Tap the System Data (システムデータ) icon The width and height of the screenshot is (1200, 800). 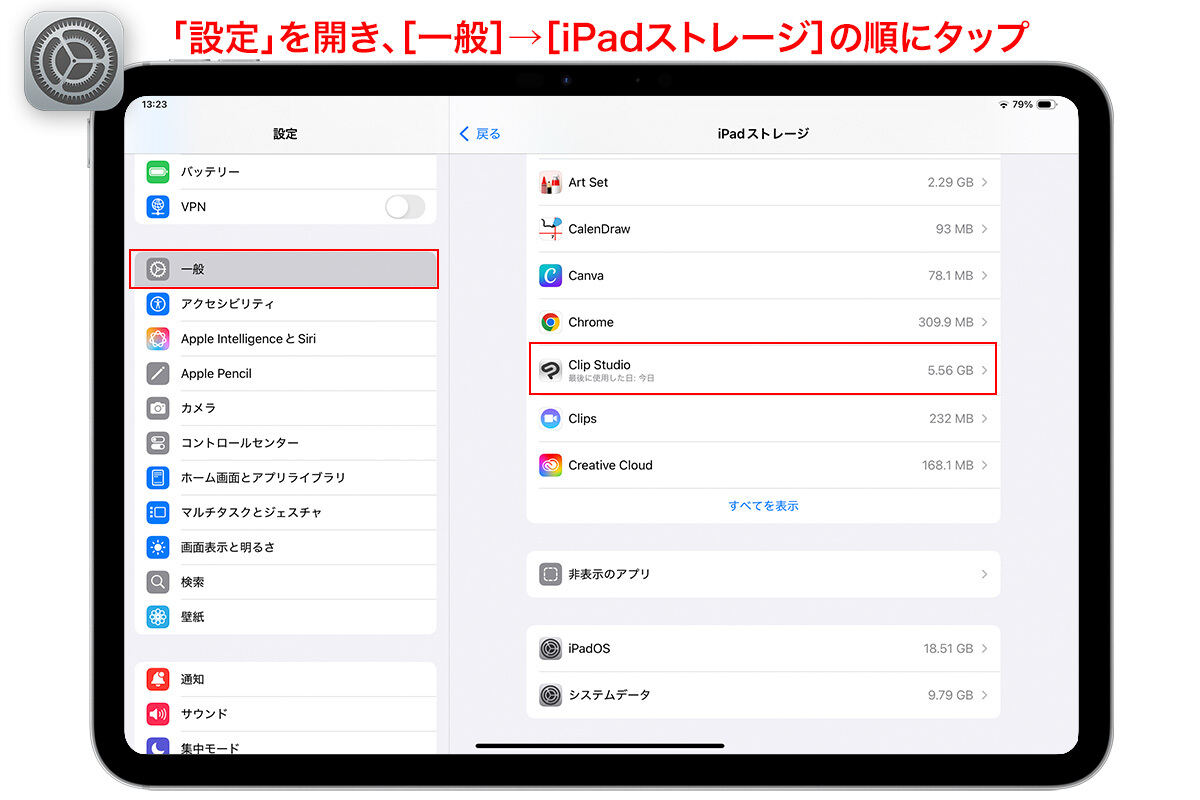point(550,695)
